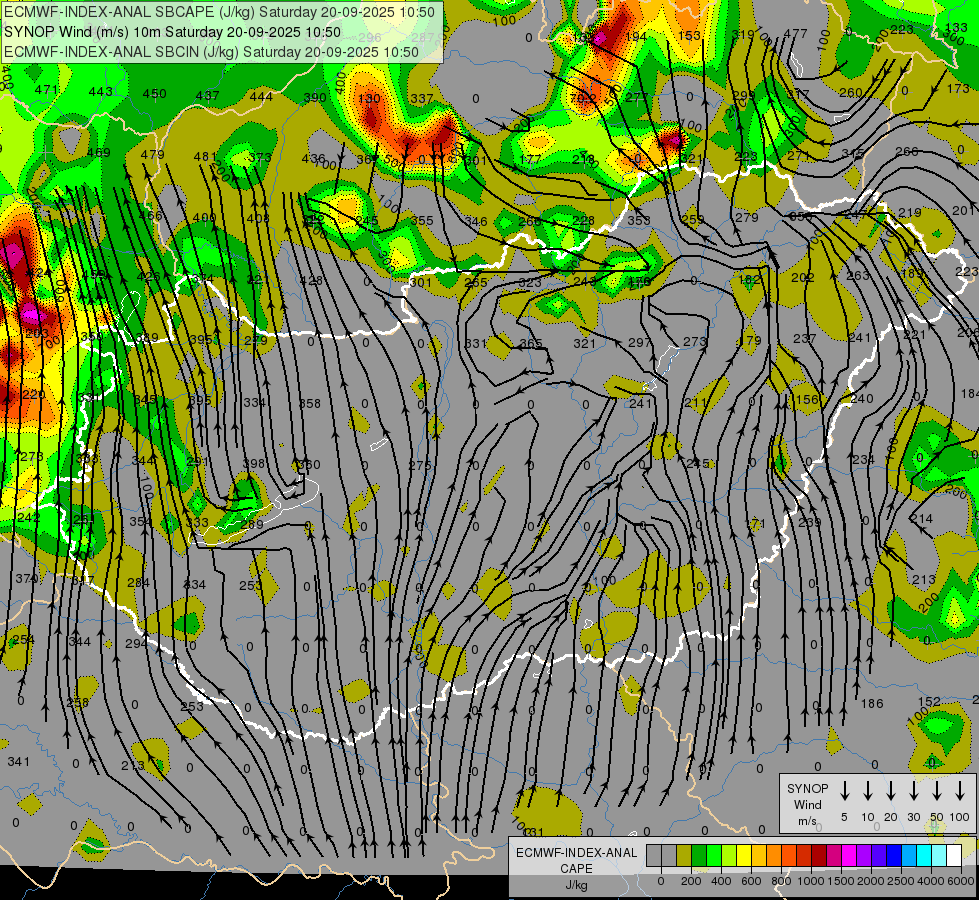Click the '355' CAPE value on map
This screenshot has height=900, width=979.
click(422, 220)
